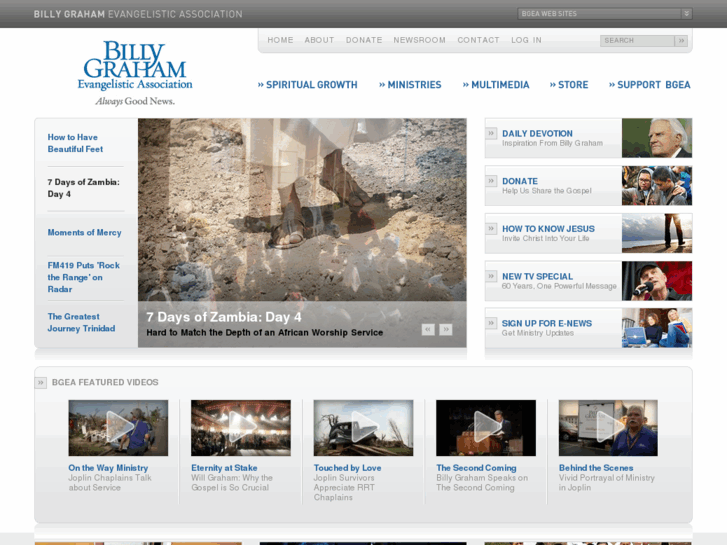Click the New TV Special speaker photo
Screen dimensions: 727x545
tap(657, 281)
